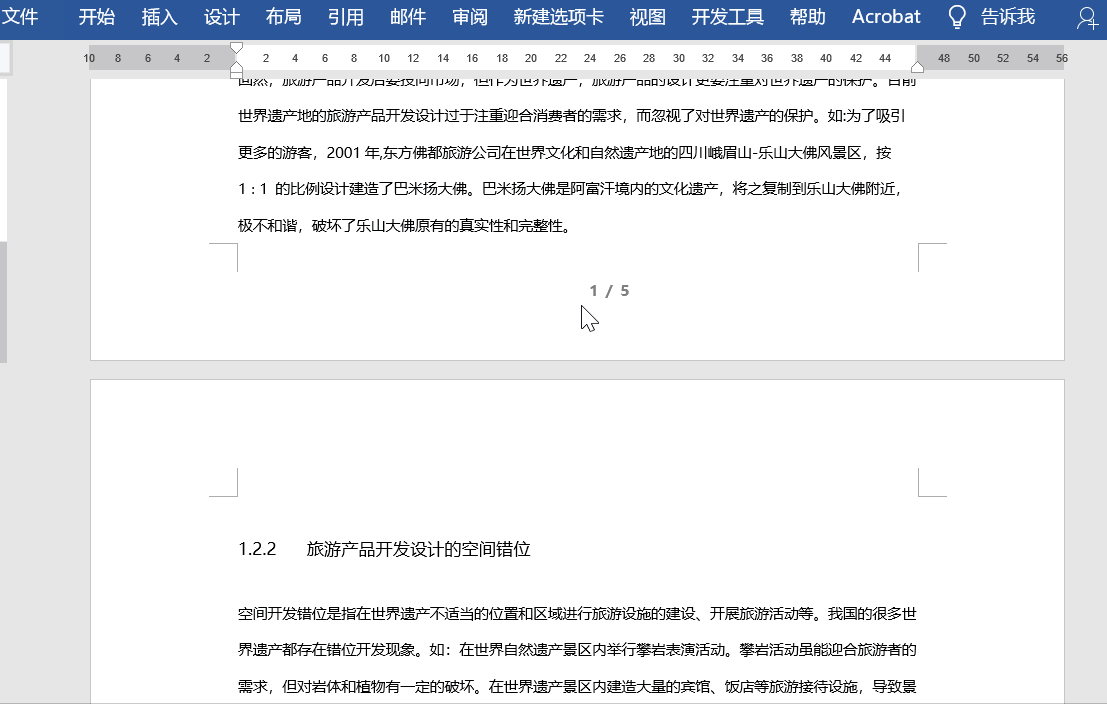
Task: Open the 开发工具 tab
Action: (728, 16)
